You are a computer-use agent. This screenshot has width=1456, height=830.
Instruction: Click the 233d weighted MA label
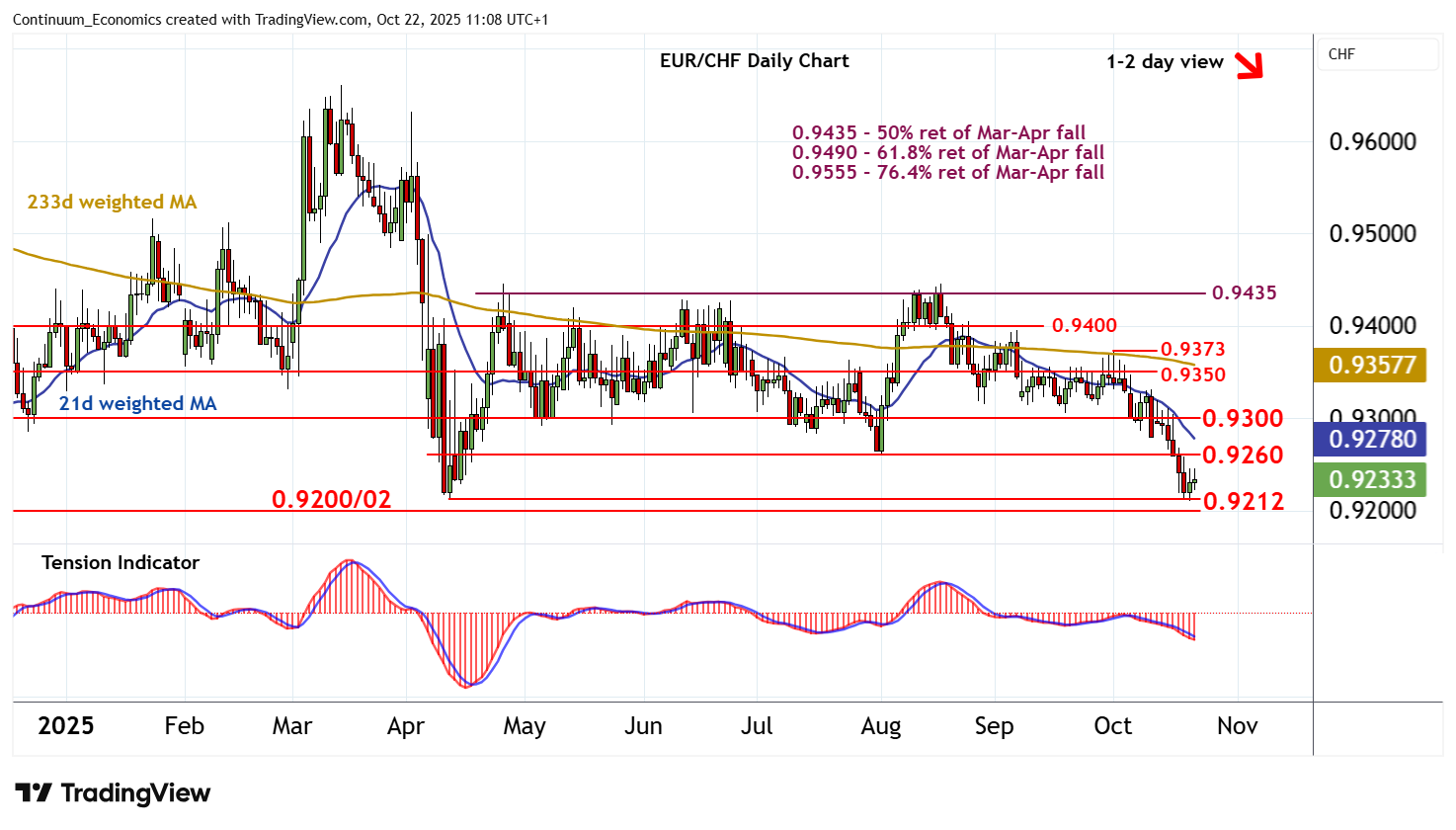coord(112,203)
